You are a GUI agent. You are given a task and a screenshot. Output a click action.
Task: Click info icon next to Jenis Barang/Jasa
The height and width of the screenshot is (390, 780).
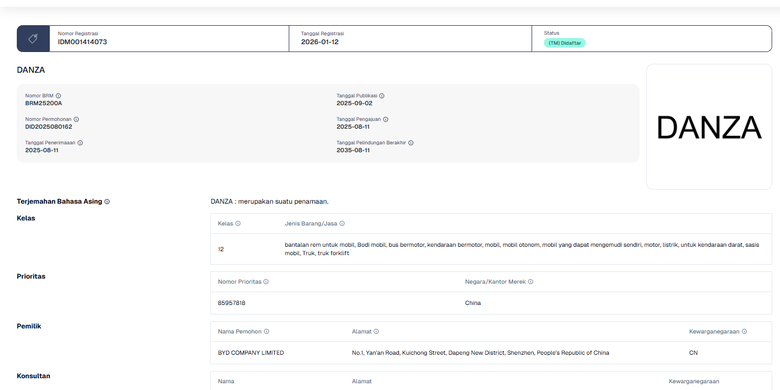342,223
